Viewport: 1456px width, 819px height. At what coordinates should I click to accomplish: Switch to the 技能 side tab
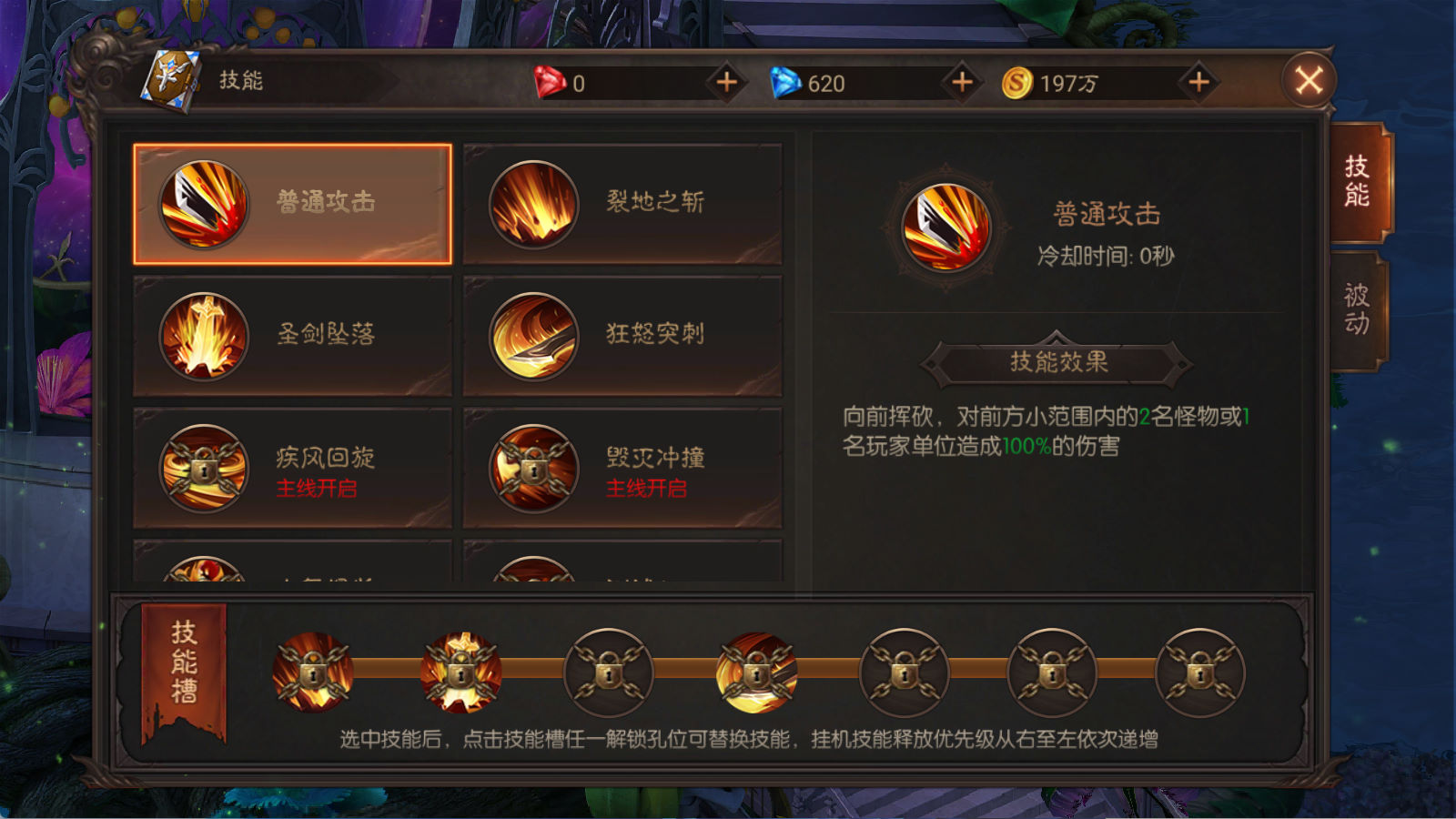(1359, 181)
